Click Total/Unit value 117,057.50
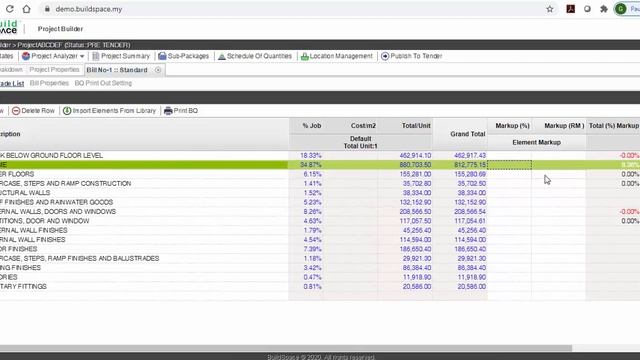The width and height of the screenshot is (640, 360). coord(415,221)
